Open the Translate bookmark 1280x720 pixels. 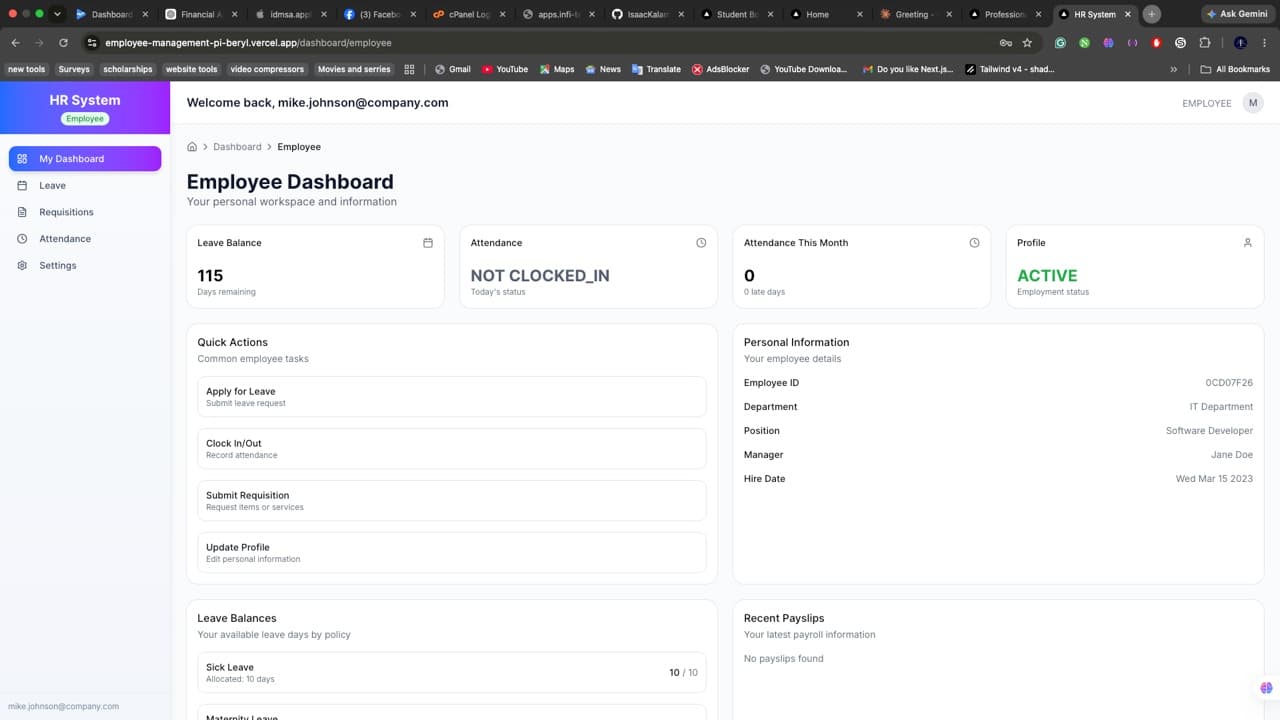656,69
